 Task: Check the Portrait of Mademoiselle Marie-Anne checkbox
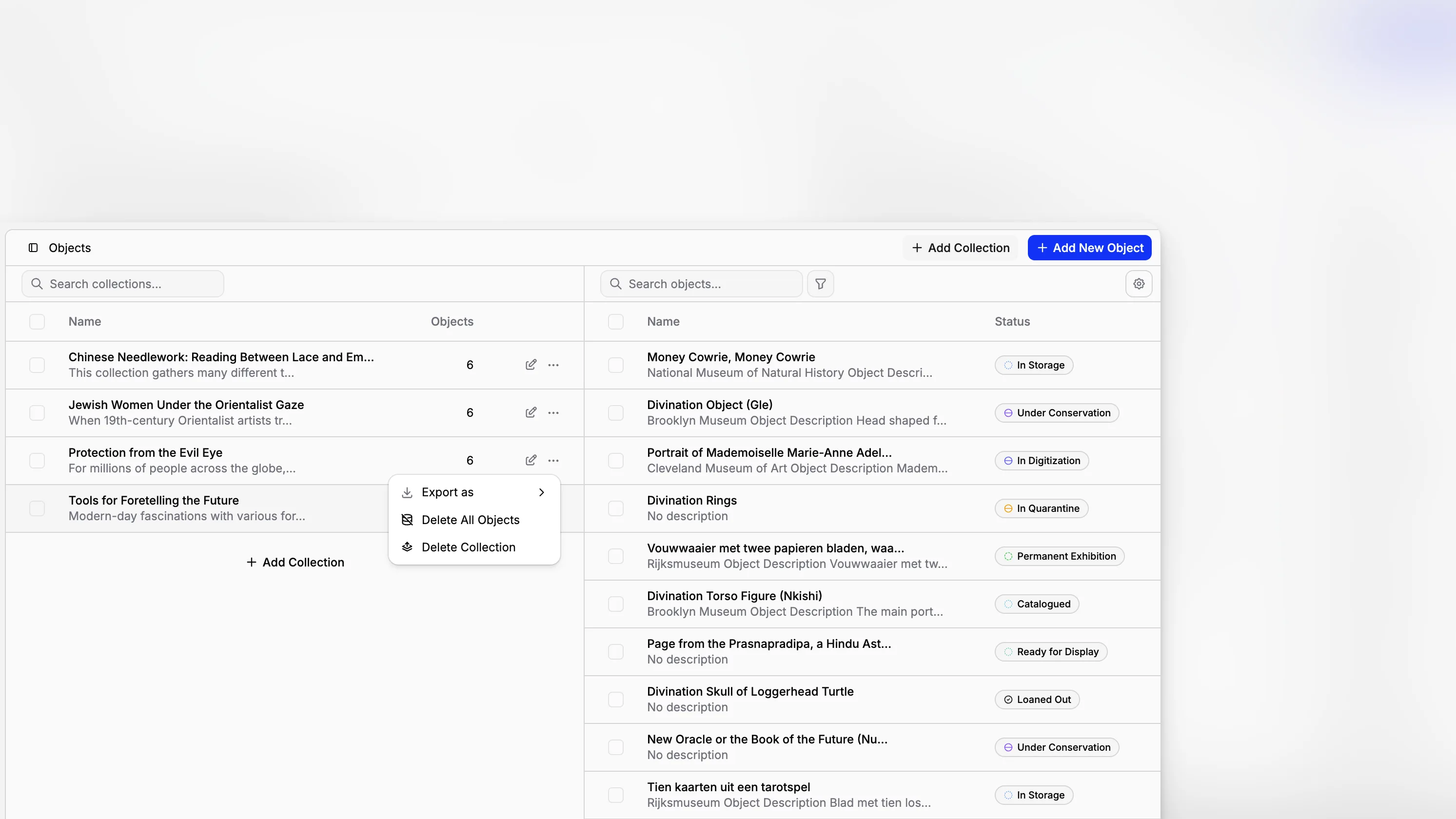615,461
